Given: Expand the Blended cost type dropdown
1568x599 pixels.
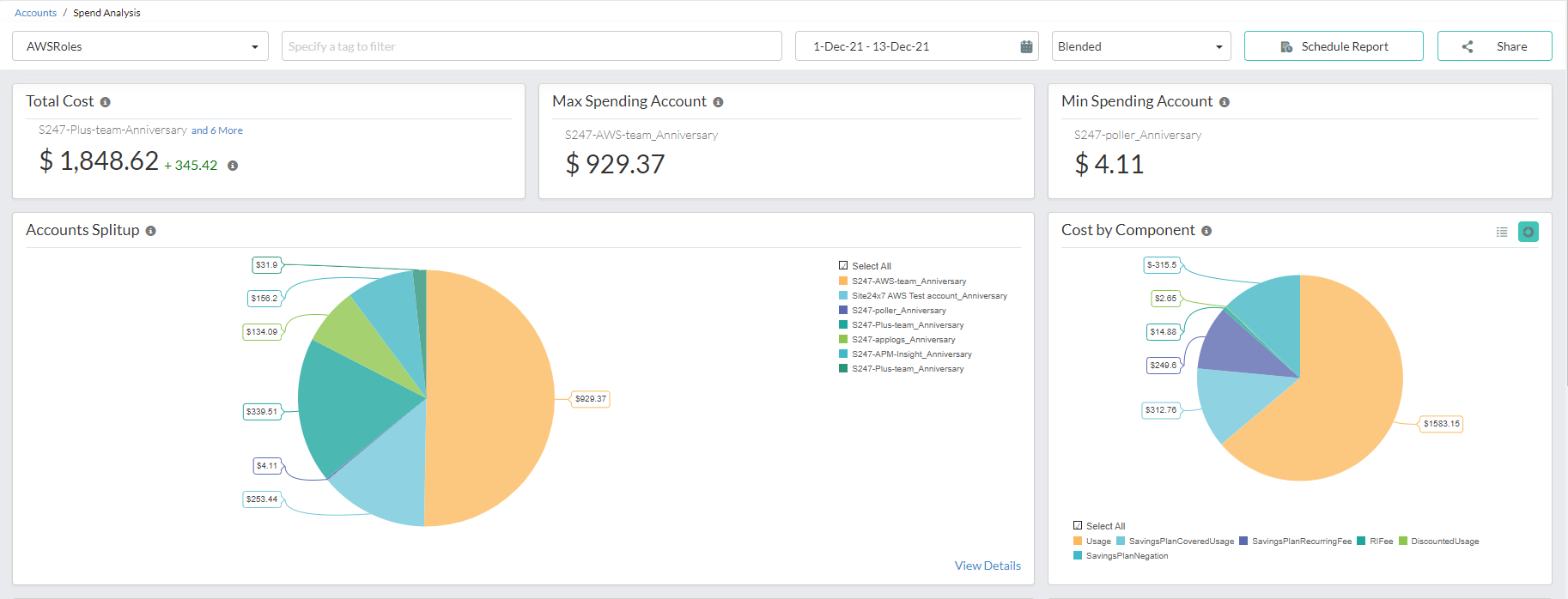Looking at the screenshot, I should tap(1141, 46).
